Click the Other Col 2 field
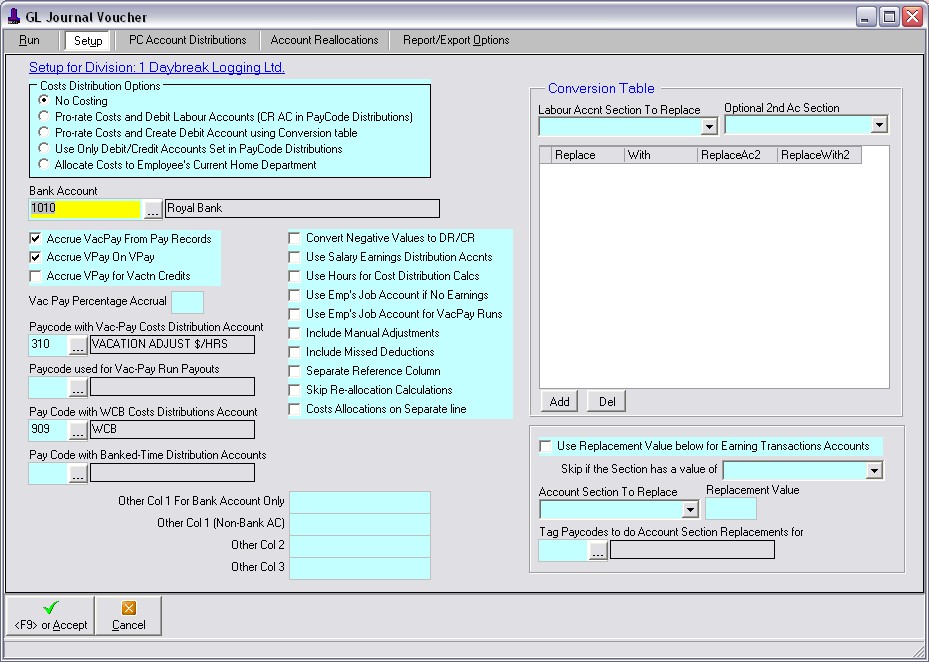The height and width of the screenshot is (662, 929). 360,546
